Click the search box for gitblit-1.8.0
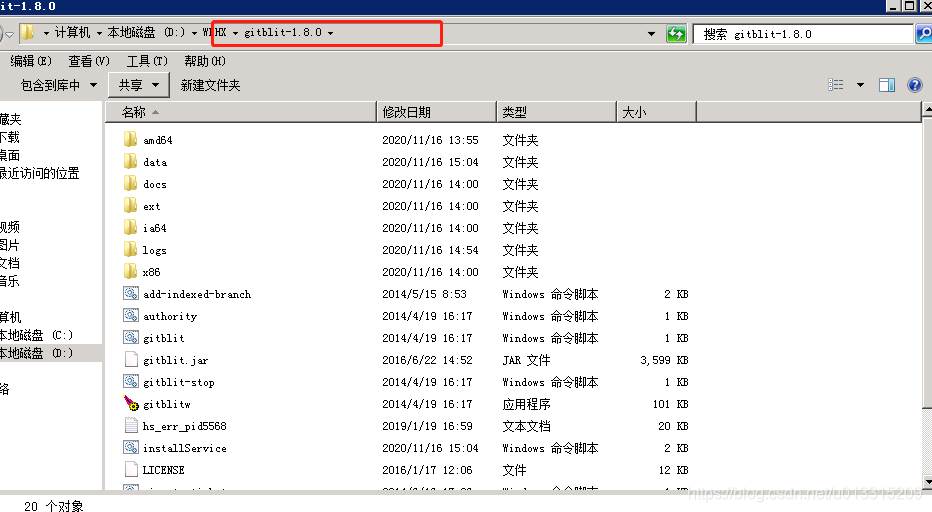 (x=804, y=34)
